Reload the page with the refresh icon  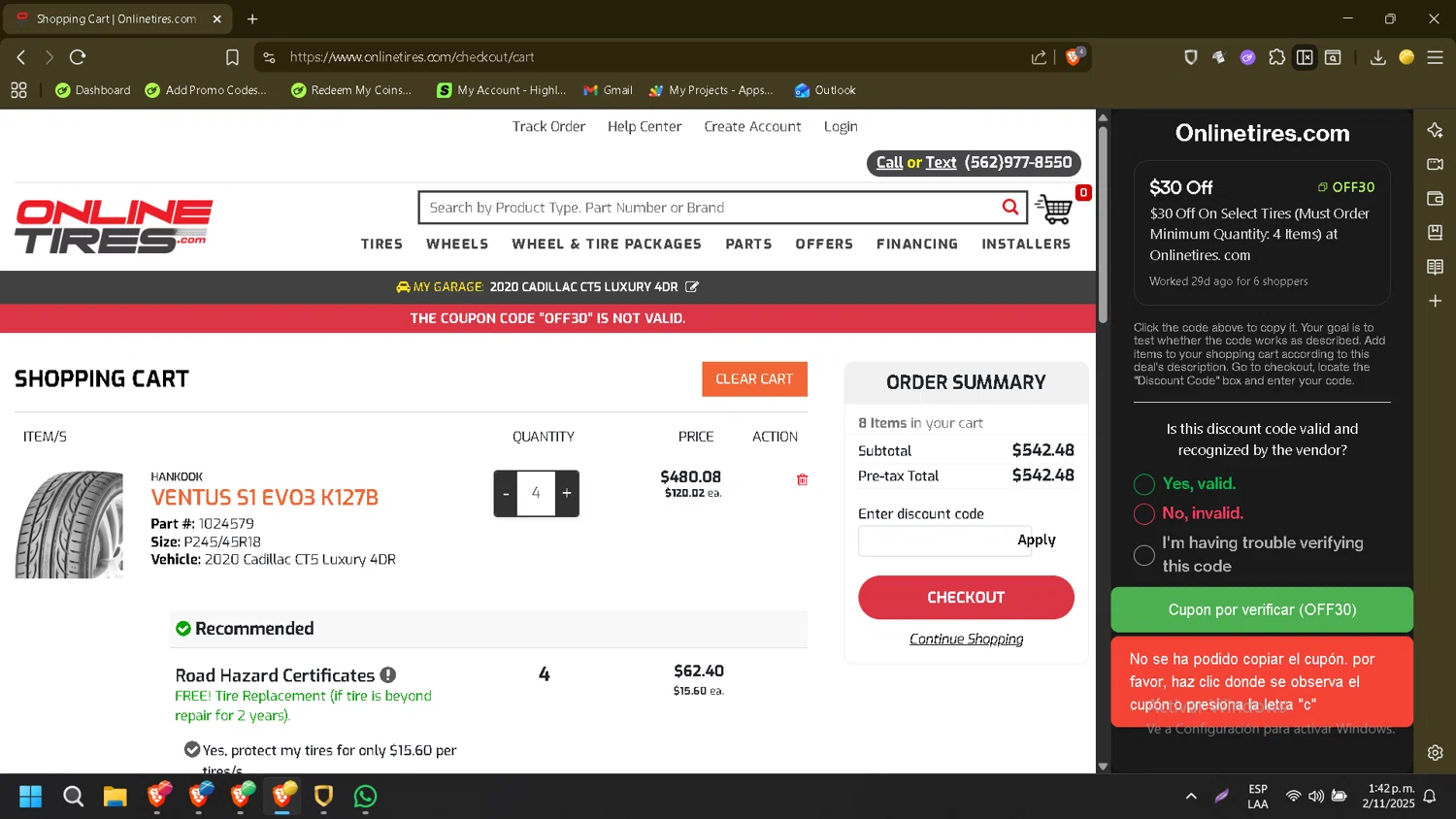[x=78, y=57]
